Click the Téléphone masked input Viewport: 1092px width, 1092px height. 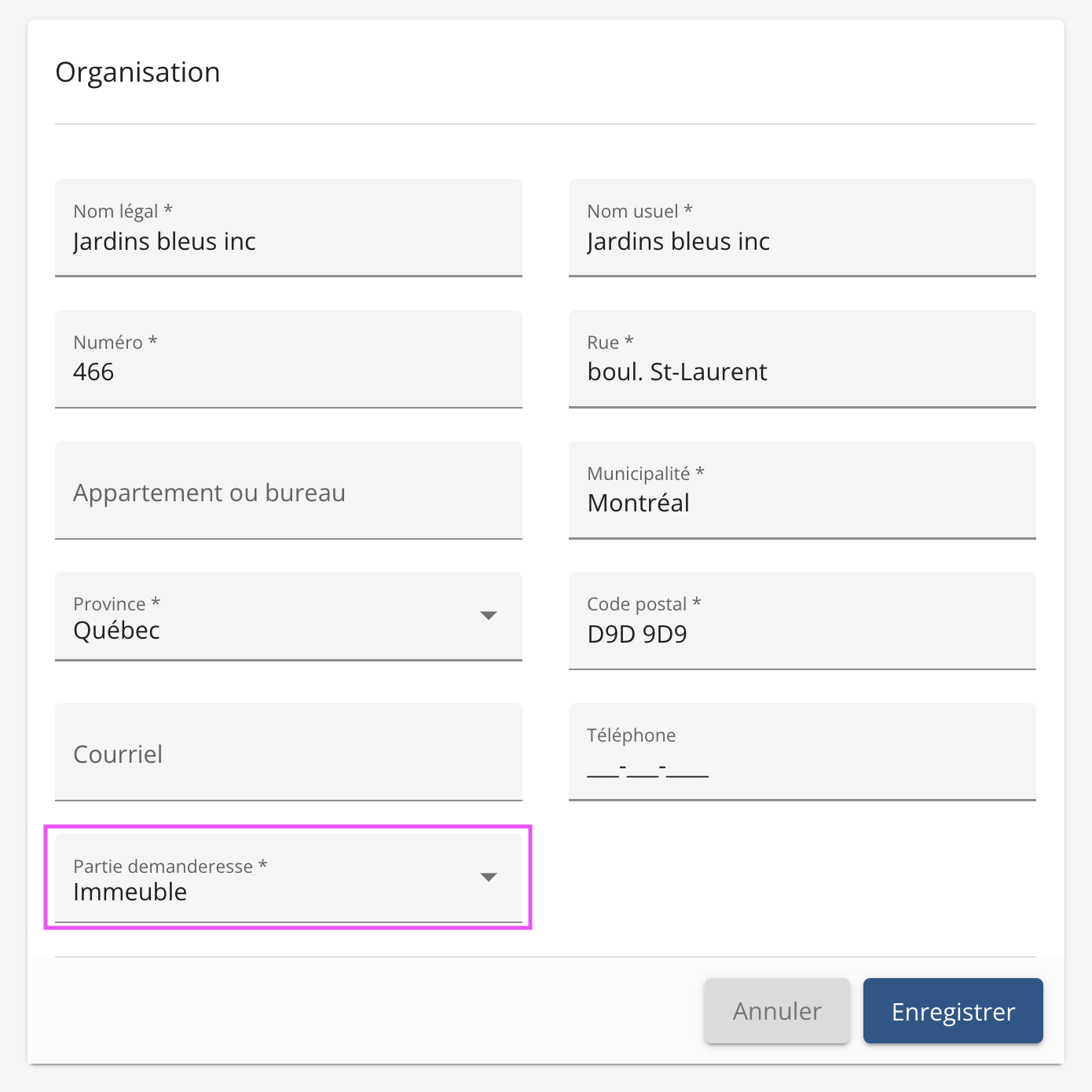tap(801, 767)
